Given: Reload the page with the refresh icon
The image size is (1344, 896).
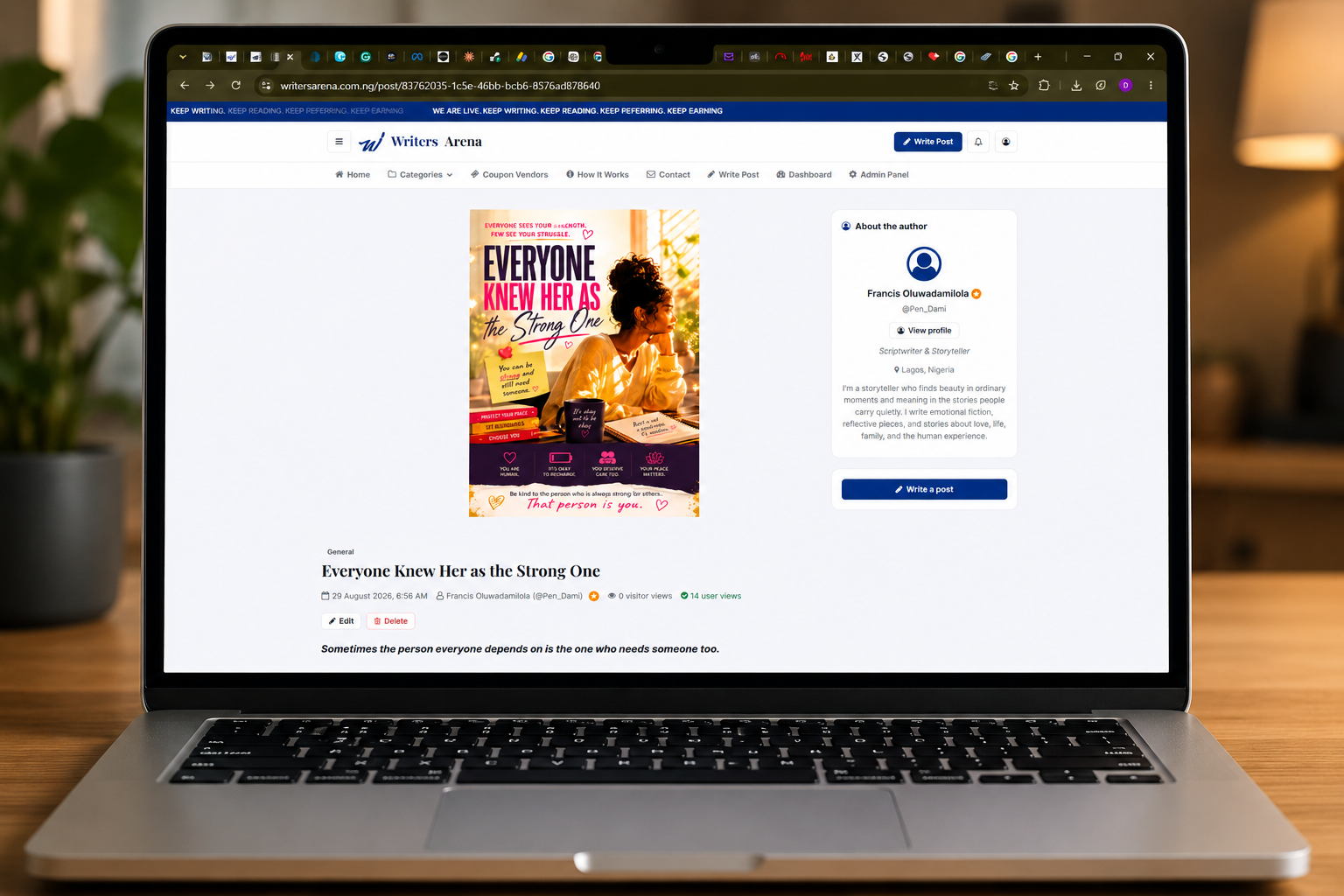Looking at the screenshot, I should coord(235,86).
